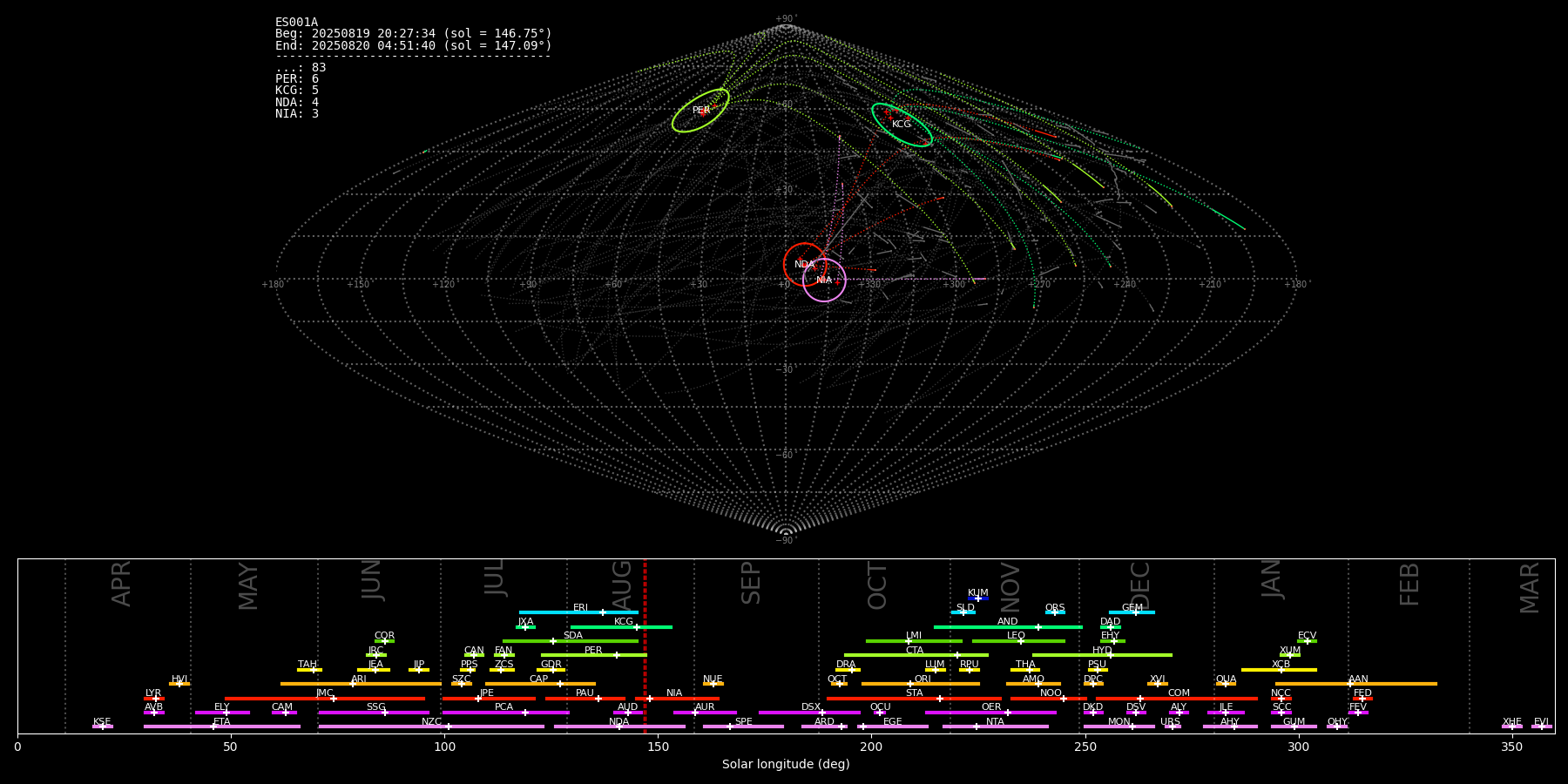Click the GEM shower bar in timeline
This screenshot has height=784, width=1568.
click(x=1132, y=612)
